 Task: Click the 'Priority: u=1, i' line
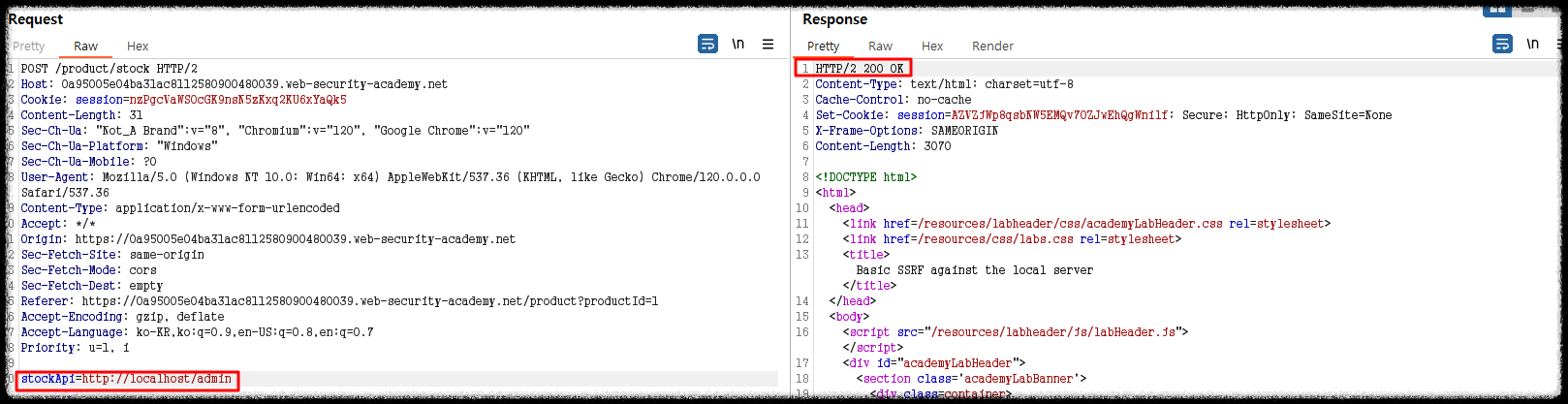76,348
